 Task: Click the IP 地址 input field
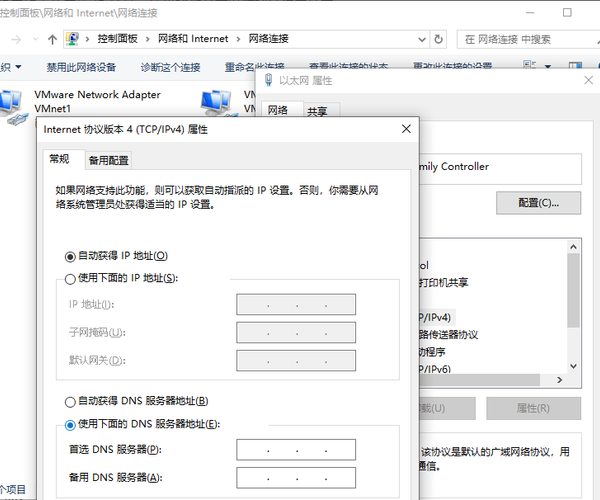[296, 305]
